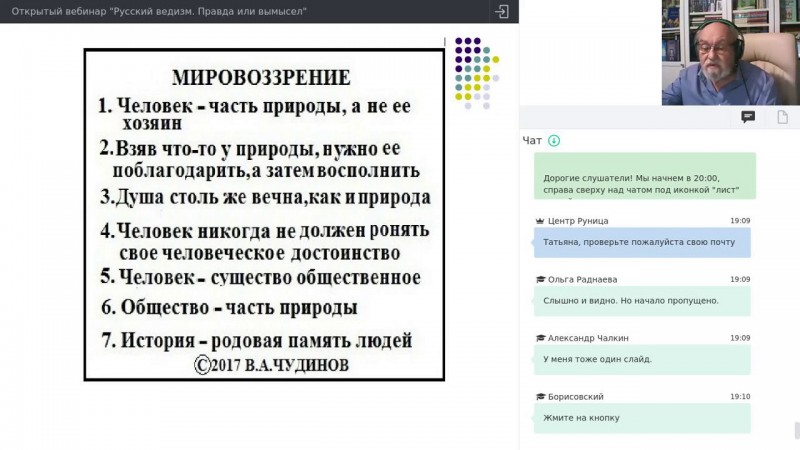Viewport: 800px width, 450px height.
Task: Click 19:09 timestamp on Центр Руница message
Action: point(740,221)
